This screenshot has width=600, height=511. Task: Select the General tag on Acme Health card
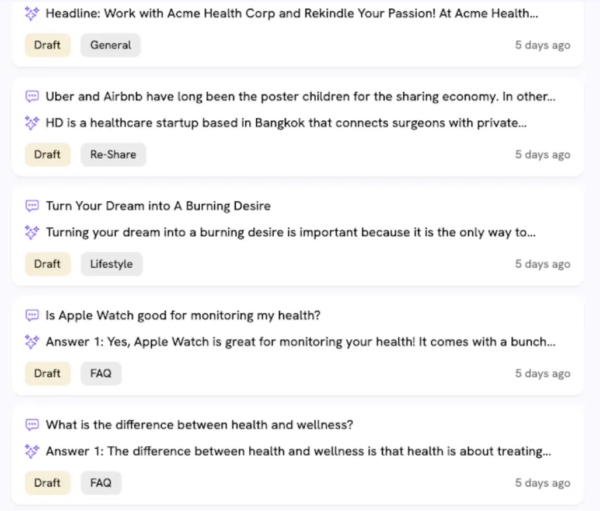click(111, 45)
